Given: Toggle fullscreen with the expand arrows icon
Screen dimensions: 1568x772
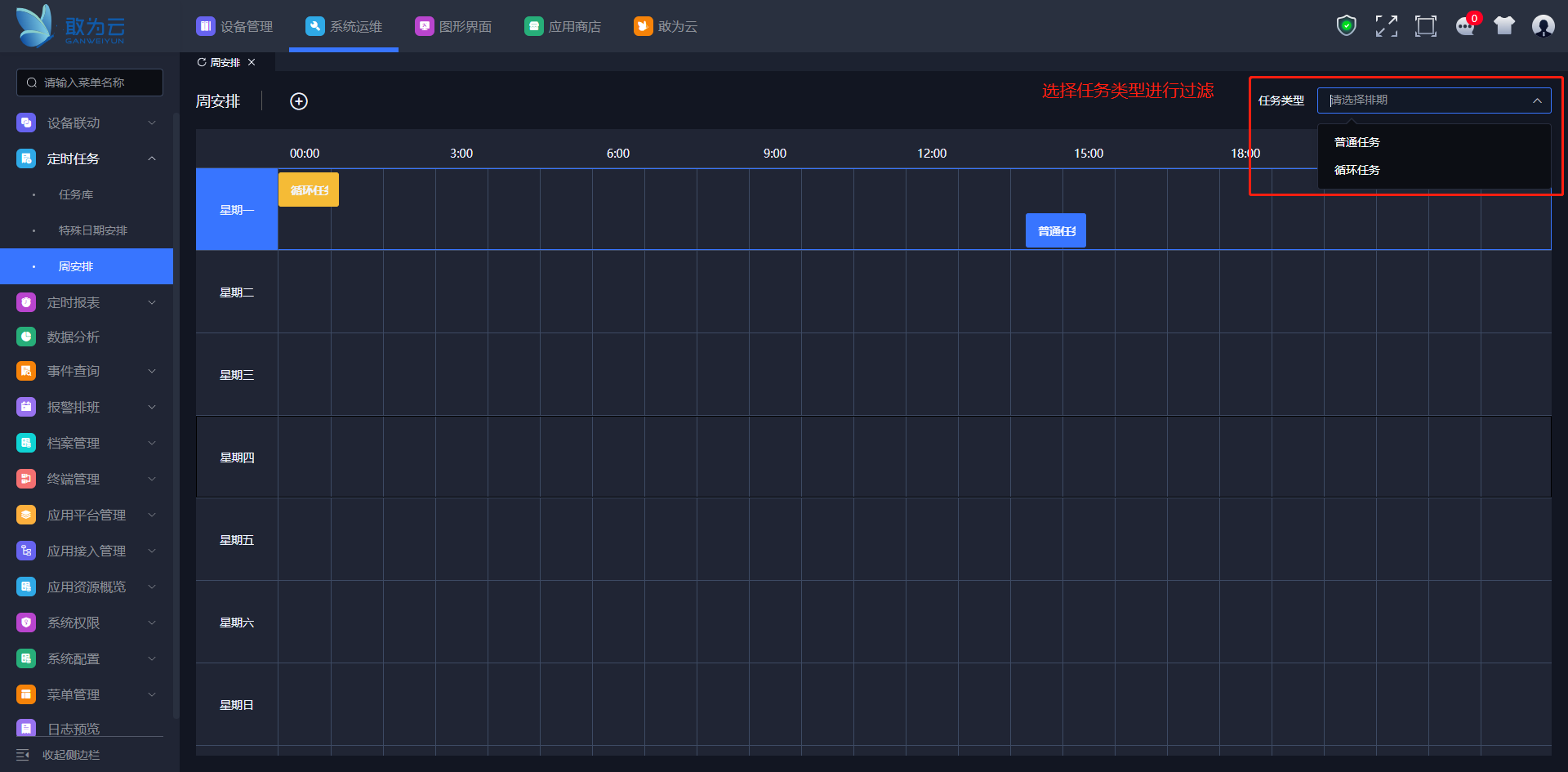Looking at the screenshot, I should pyautogui.click(x=1386, y=26).
